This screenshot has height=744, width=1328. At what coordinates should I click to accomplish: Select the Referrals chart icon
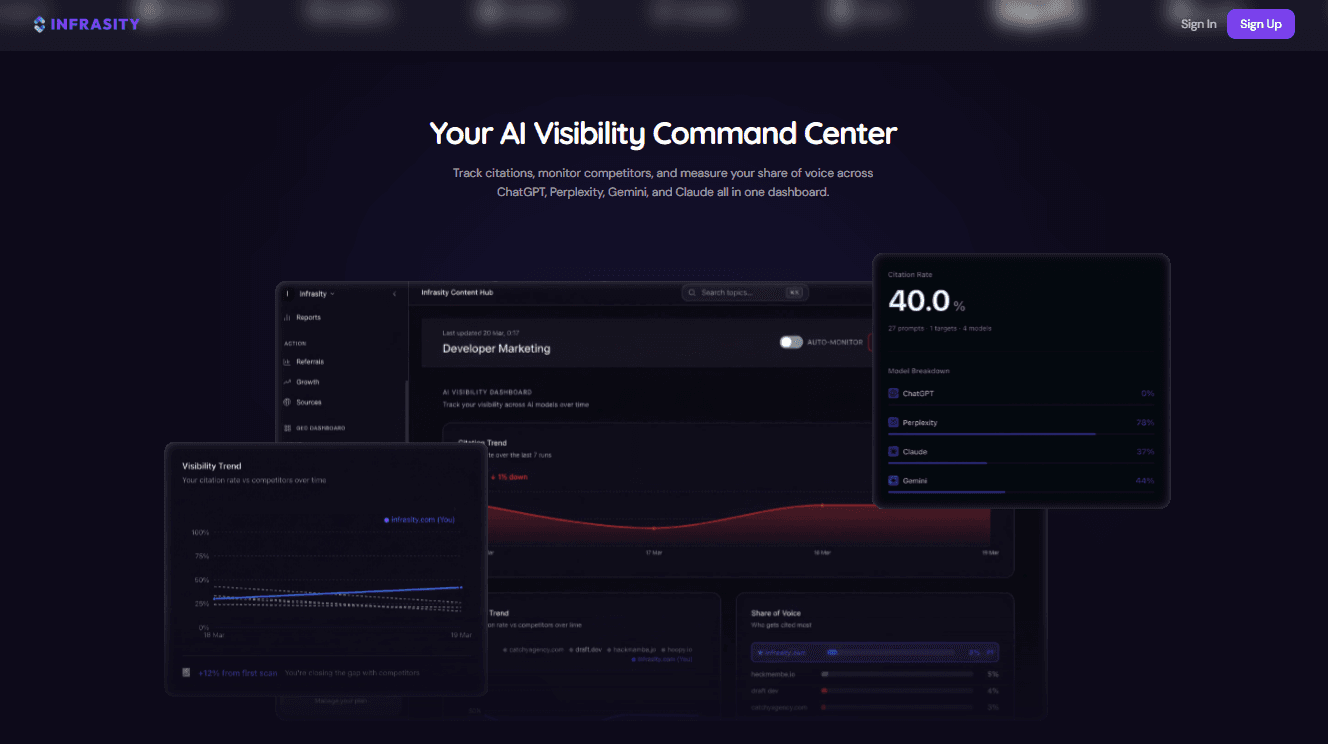[287, 361]
